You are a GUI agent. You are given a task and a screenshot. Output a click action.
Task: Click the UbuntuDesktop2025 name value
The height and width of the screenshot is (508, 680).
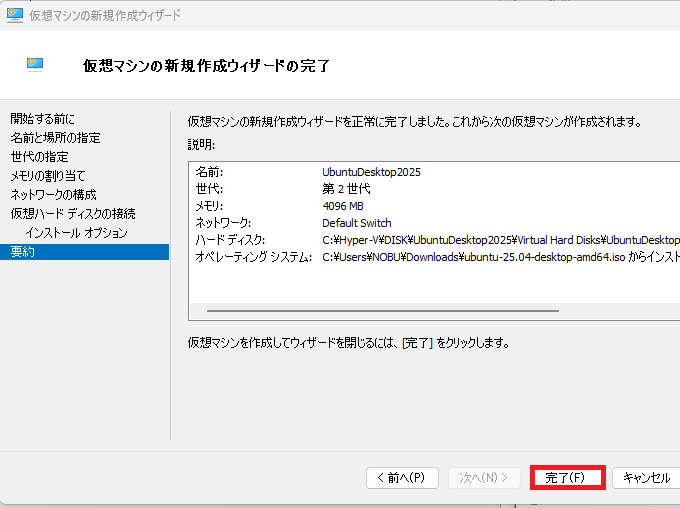(x=371, y=172)
